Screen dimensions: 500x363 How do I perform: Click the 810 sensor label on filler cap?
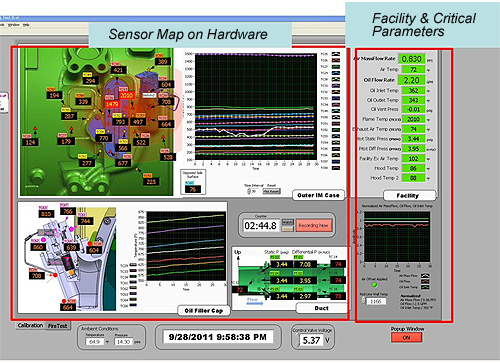pos(46,214)
